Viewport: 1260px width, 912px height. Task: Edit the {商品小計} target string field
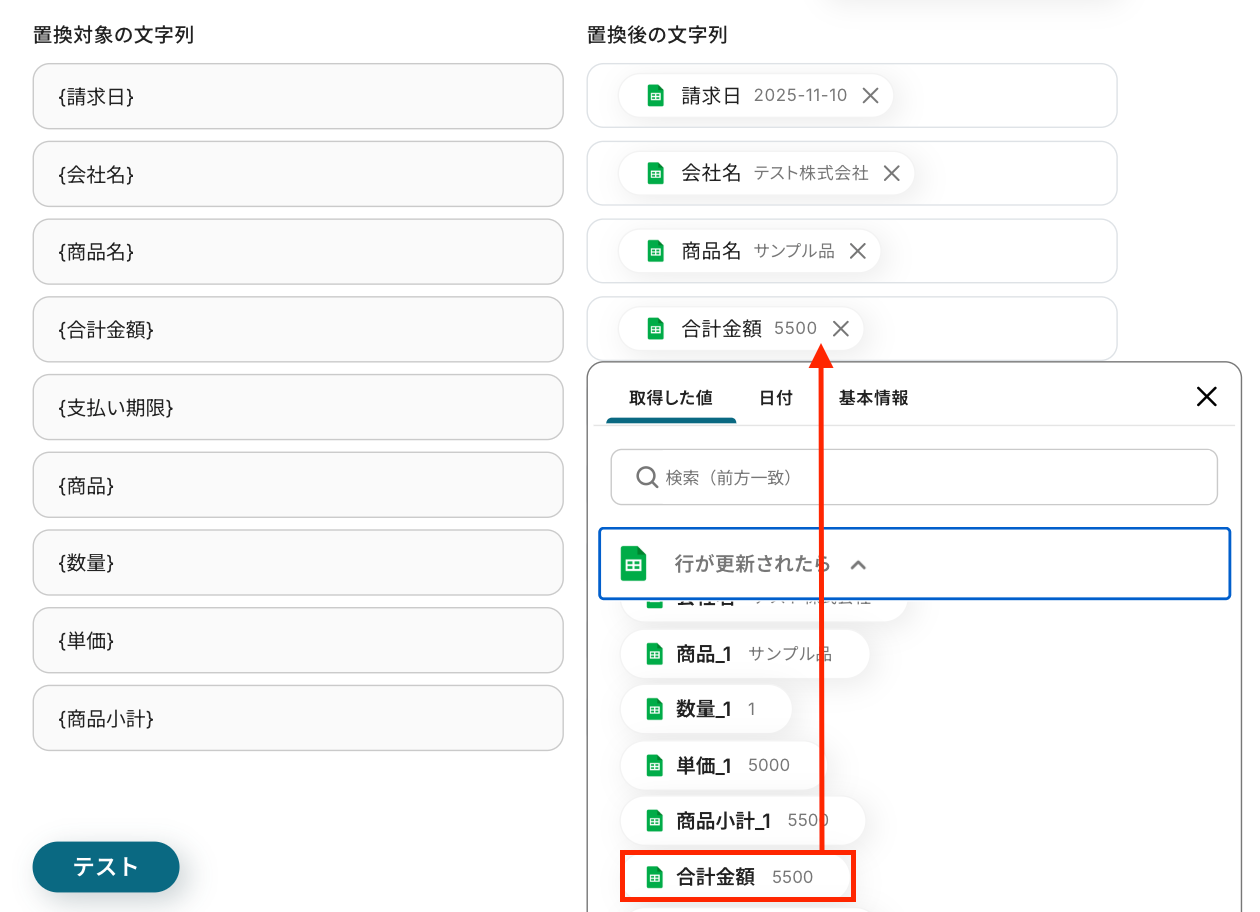(298, 718)
